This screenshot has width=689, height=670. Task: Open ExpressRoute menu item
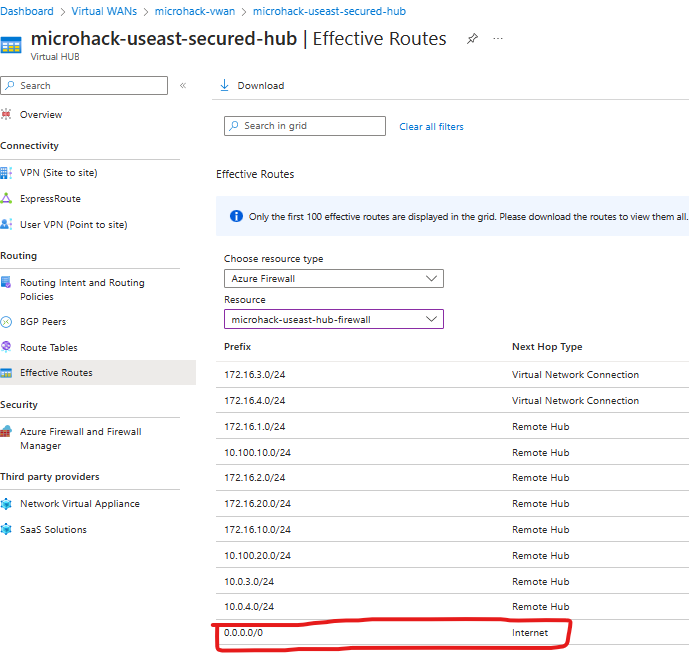tap(50, 199)
